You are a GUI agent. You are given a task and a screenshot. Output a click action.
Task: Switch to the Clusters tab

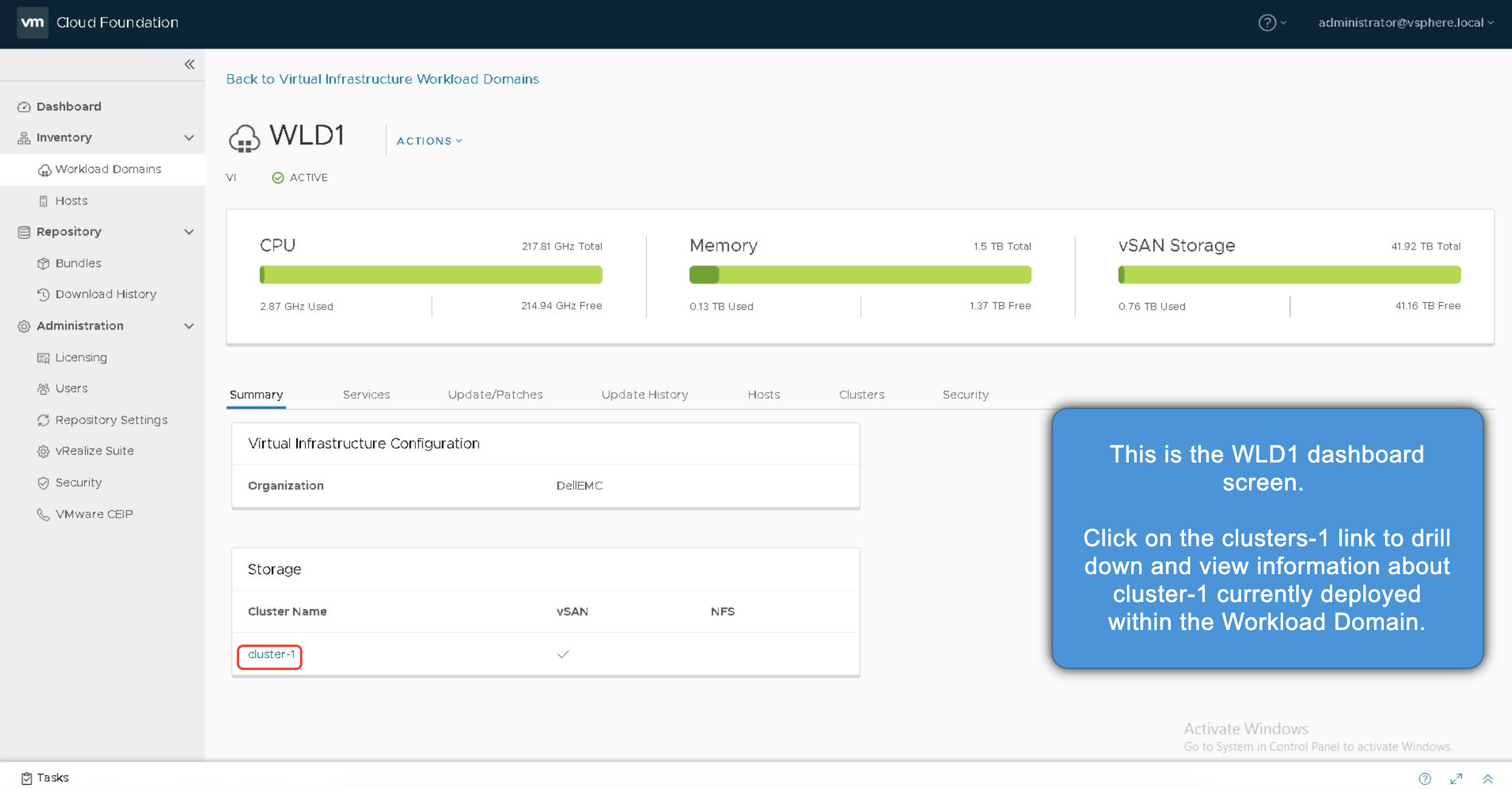tap(862, 394)
